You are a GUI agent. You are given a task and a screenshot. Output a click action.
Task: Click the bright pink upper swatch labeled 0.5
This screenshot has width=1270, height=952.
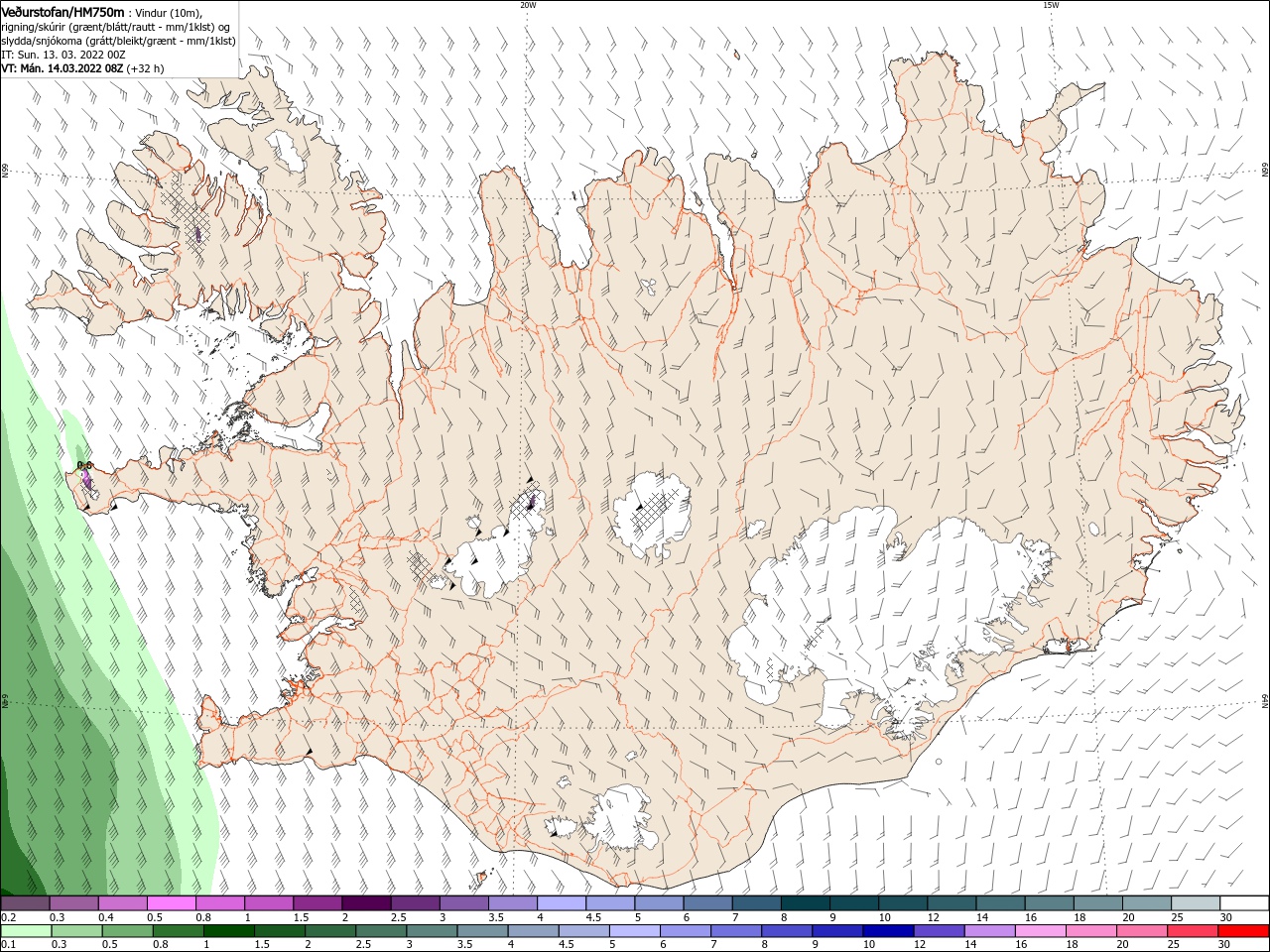click(x=171, y=903)
